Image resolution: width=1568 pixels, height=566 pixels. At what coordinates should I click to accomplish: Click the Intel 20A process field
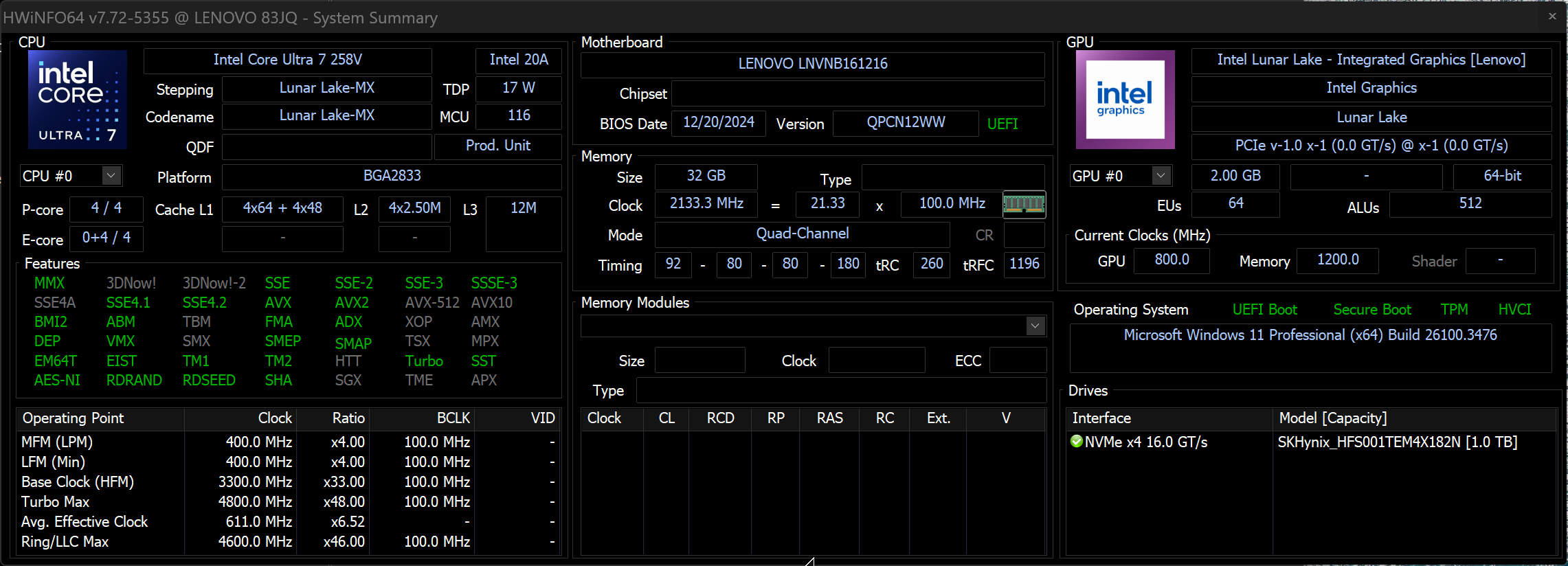point(519,60)
